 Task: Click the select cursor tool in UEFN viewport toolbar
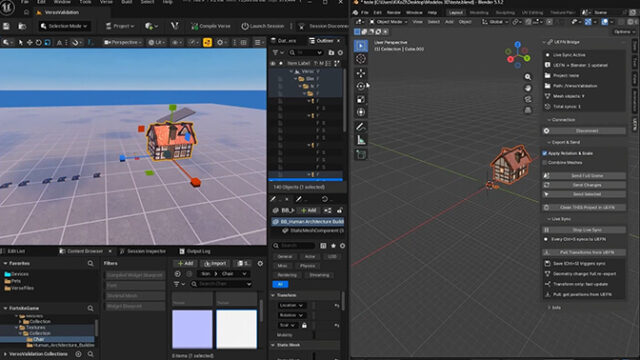pos(20,42)
